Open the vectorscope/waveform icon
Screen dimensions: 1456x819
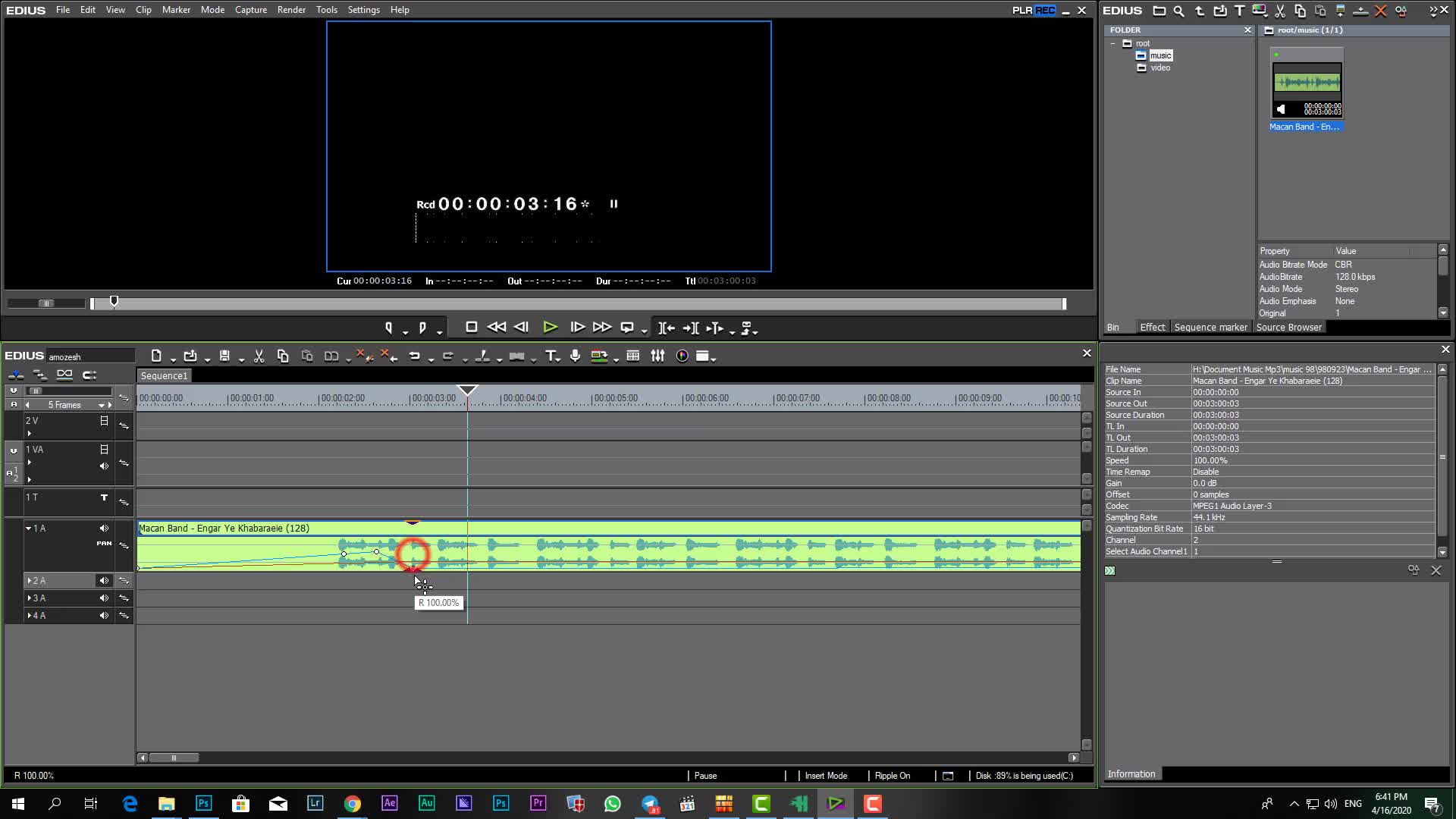[x=682, y=356]
